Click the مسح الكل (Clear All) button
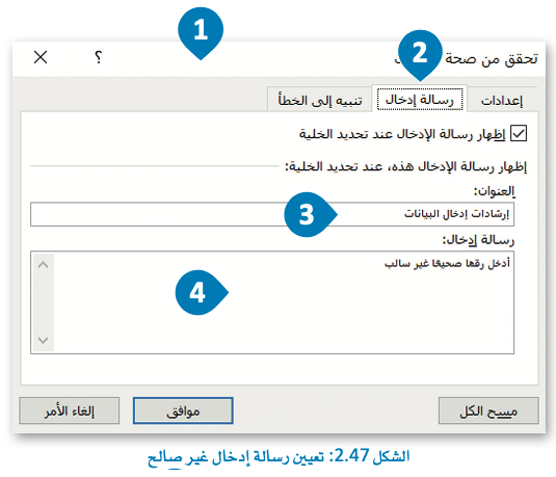Image resolution: width=556 pixels, height=477 pixels. [488, 411]
